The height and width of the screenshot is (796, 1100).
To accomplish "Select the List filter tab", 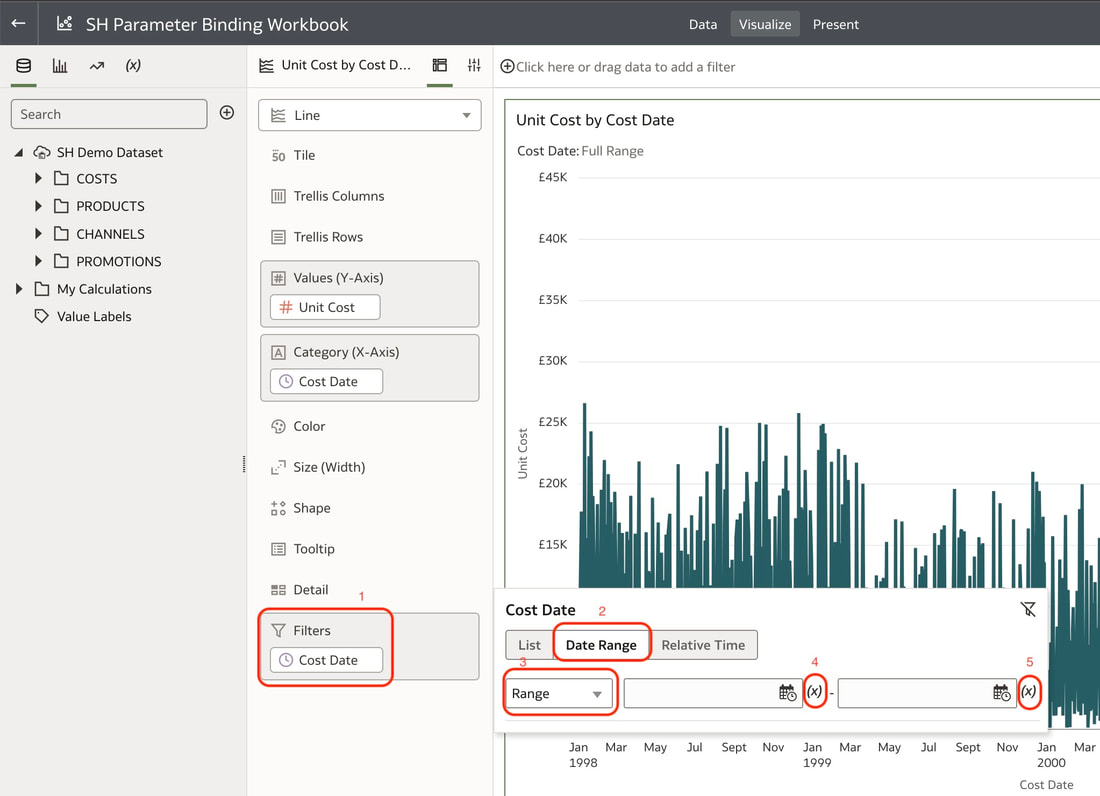I will [x=530, y=645].
